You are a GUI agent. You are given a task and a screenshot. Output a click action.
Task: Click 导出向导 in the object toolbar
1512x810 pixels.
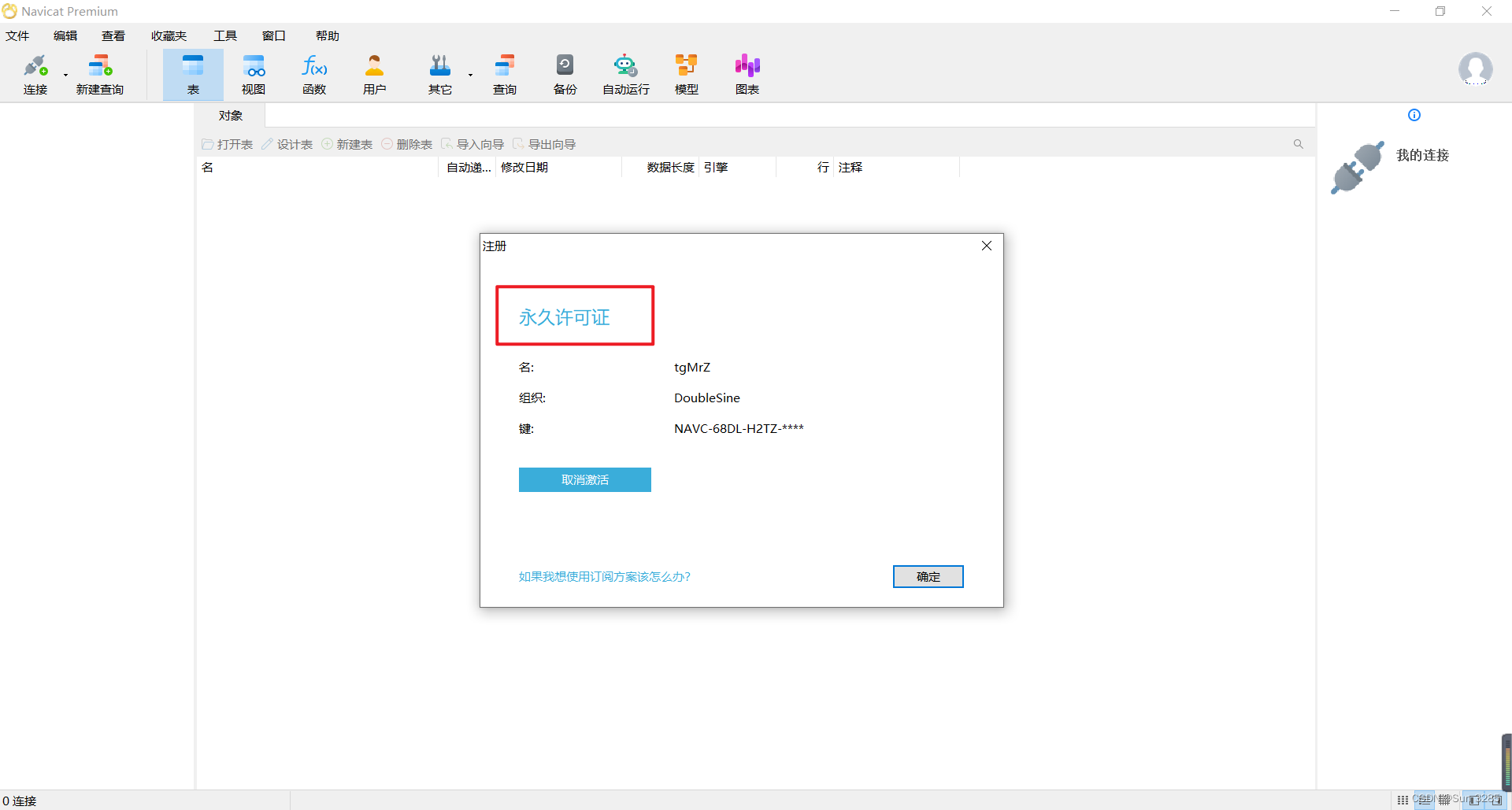544,145
